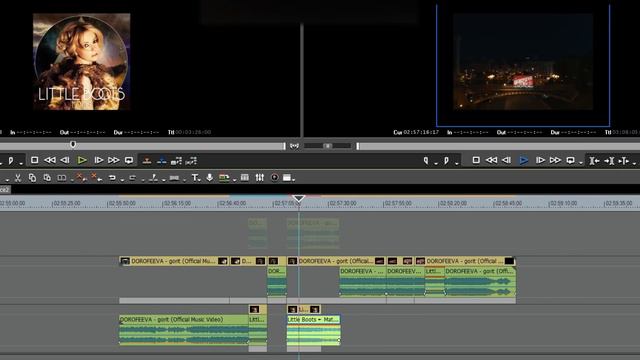
Task: Click the export/play-around-cursor icon at right
Action: click(x=624, y=161)
